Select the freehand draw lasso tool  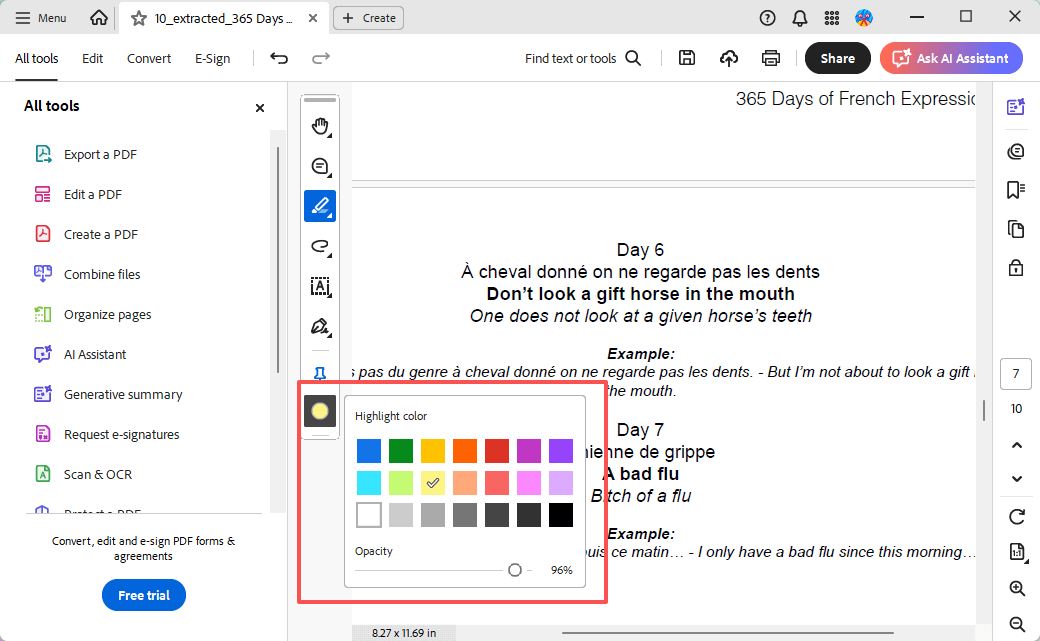pos(320,246)
